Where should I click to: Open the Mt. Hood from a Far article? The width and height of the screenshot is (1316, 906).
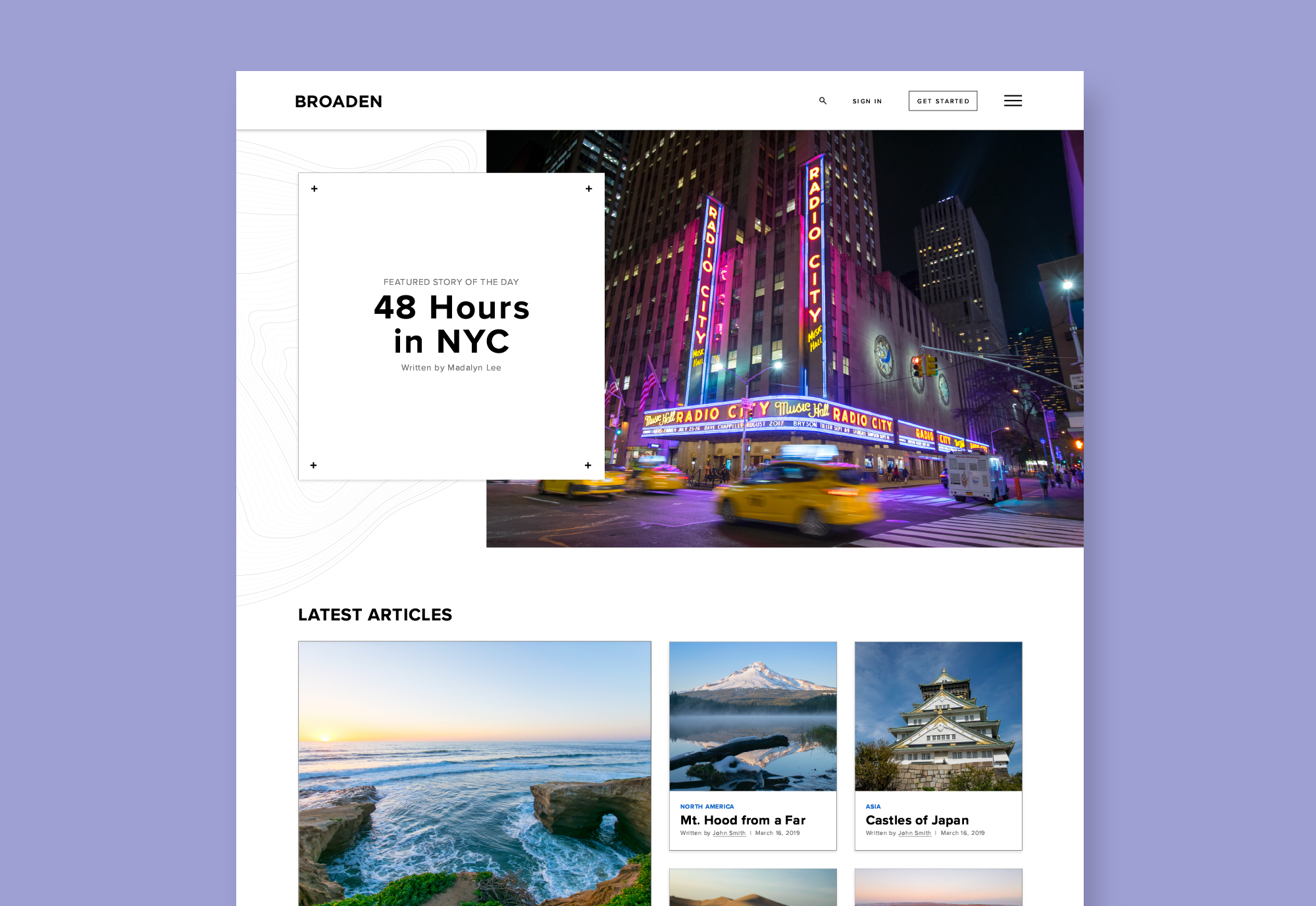tap(742, 820)
